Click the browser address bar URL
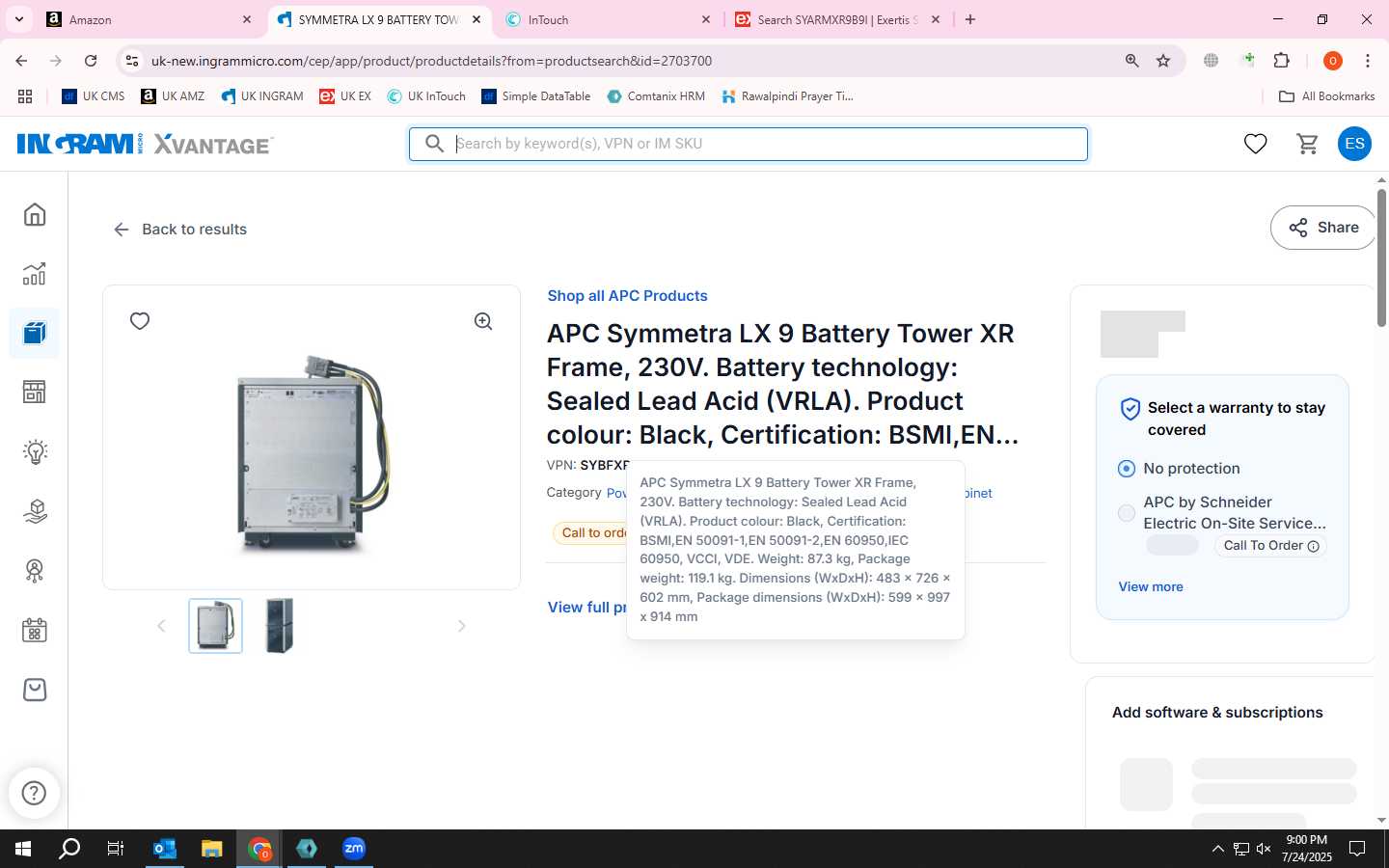 click(431, 61)
